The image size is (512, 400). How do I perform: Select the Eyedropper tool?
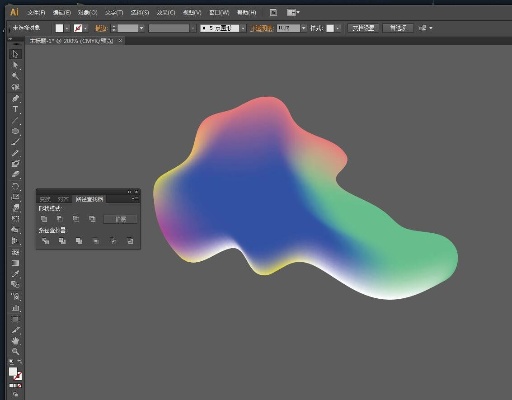tap(15, 274)
